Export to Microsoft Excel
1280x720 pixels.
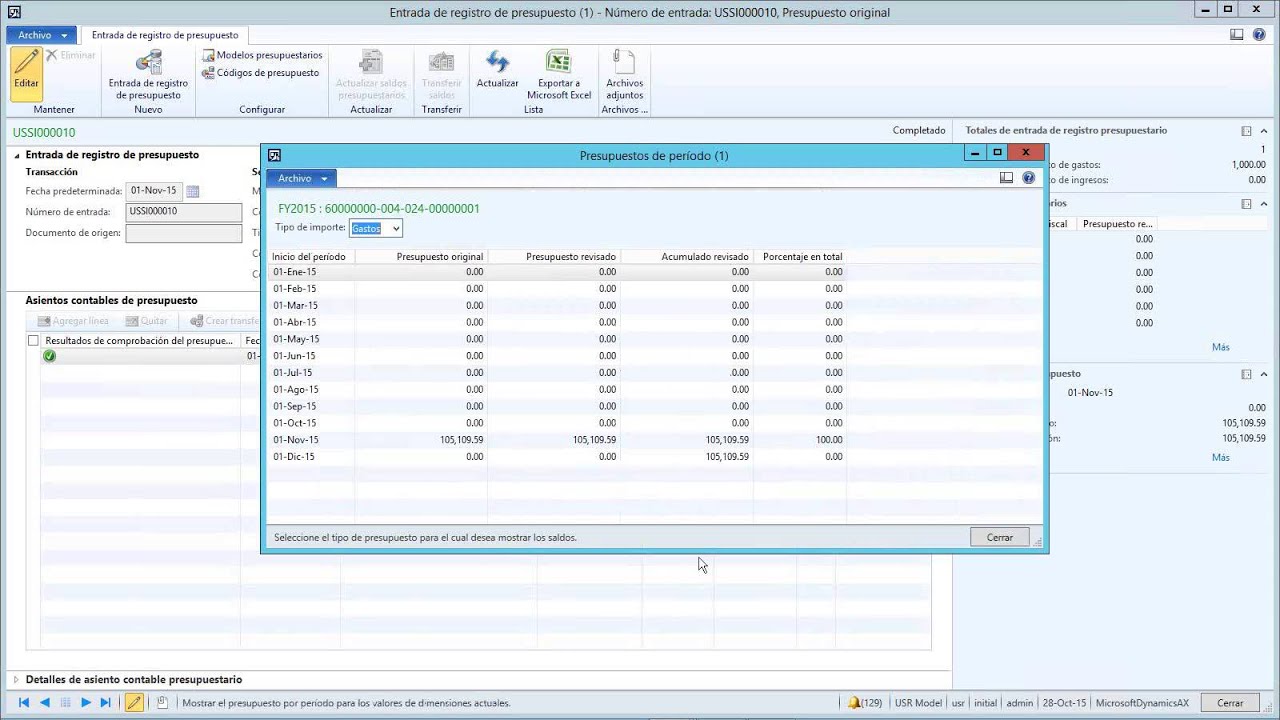click(x=559, y=75)
